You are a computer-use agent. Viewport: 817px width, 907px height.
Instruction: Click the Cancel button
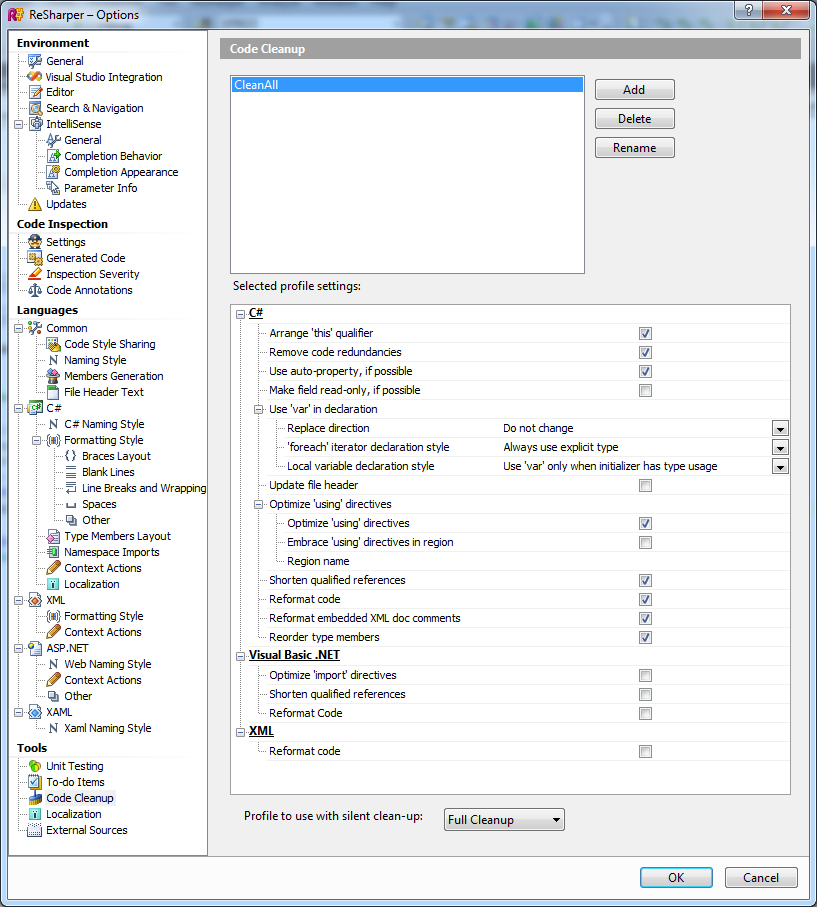tap(761, 877)
